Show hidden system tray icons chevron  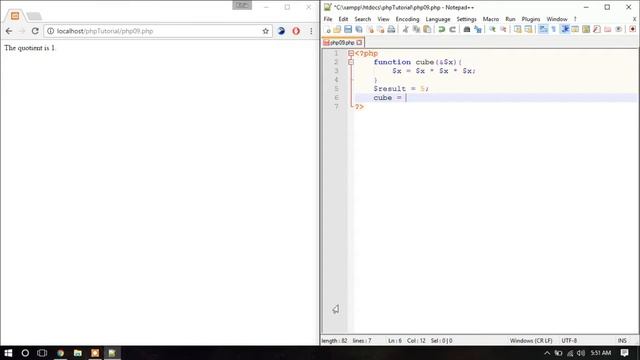[x=547, y=353]
